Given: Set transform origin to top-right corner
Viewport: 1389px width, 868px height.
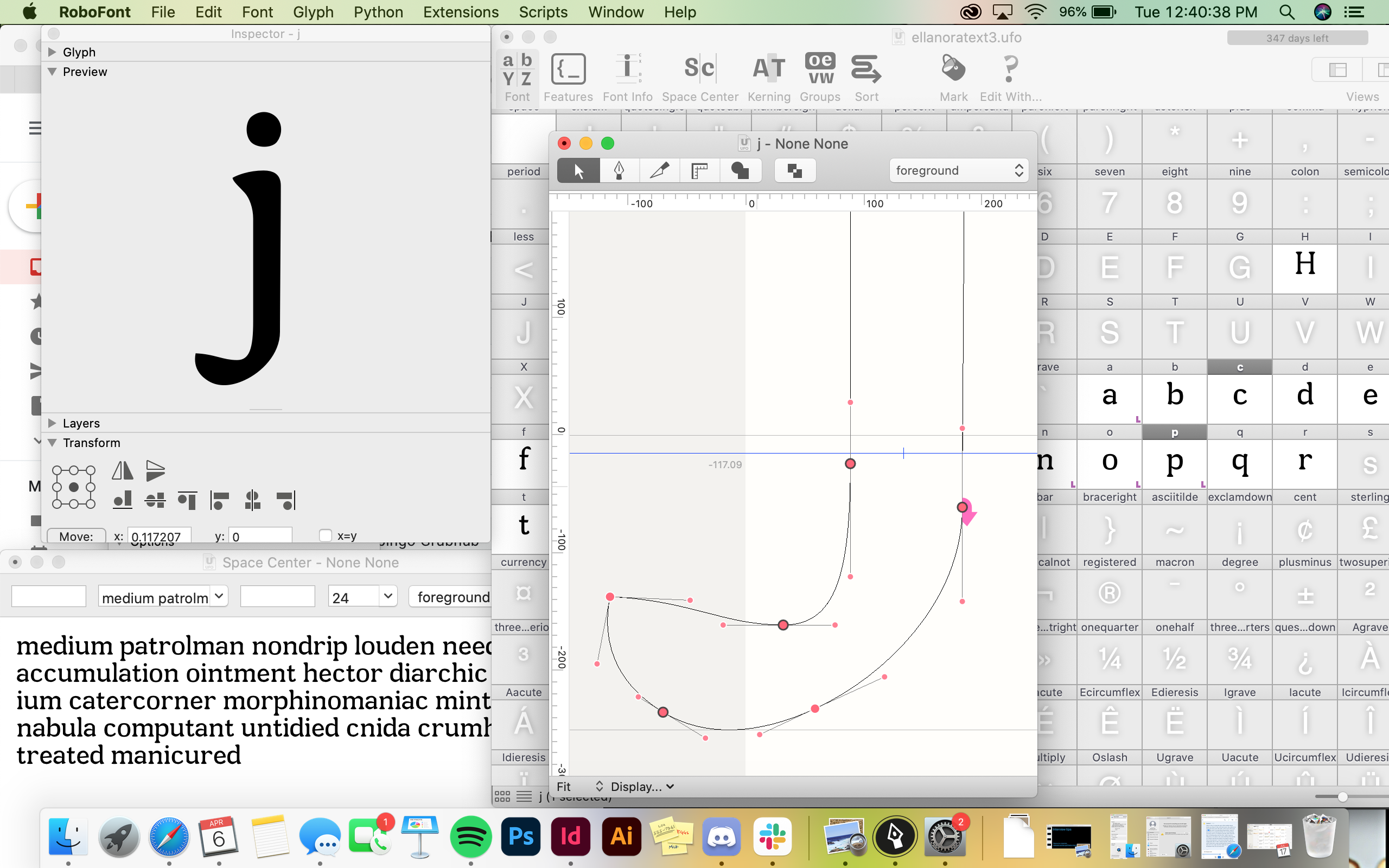Looking at the screenshot, I should pyautogui.click(x=90, y=470).
